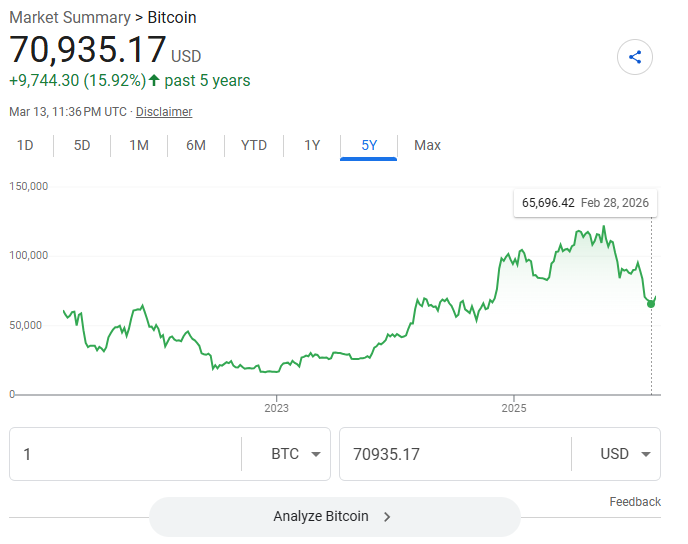The height and width of the screenshot is (544, 688).
Task: Switch to the 1M chart range
Action: (139, 145)
